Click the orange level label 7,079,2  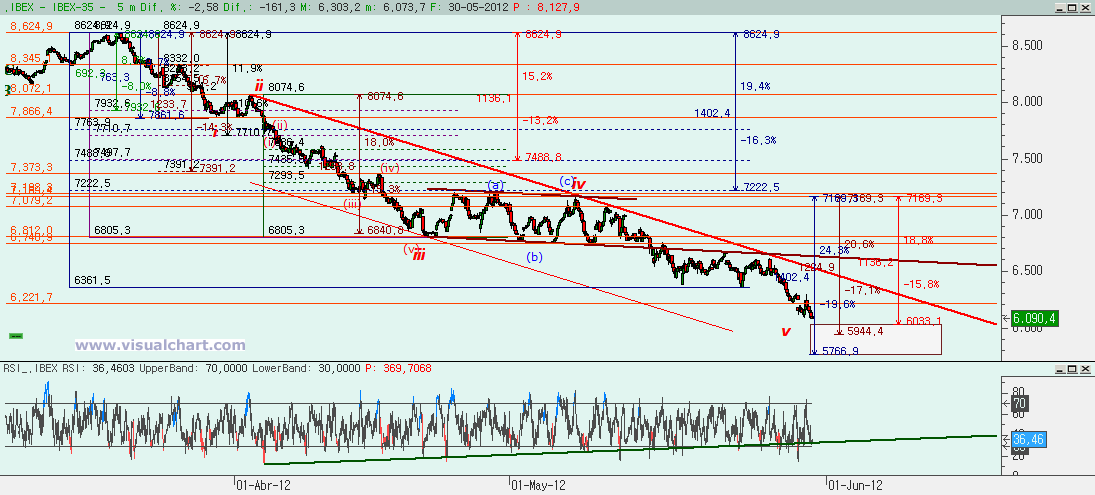point(30,200)
